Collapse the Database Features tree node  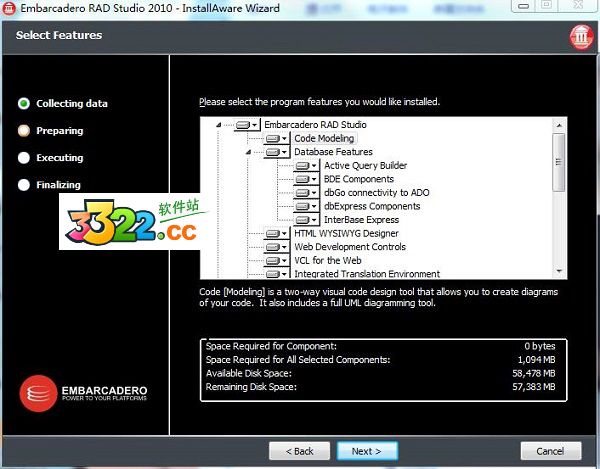click(248, 152)
